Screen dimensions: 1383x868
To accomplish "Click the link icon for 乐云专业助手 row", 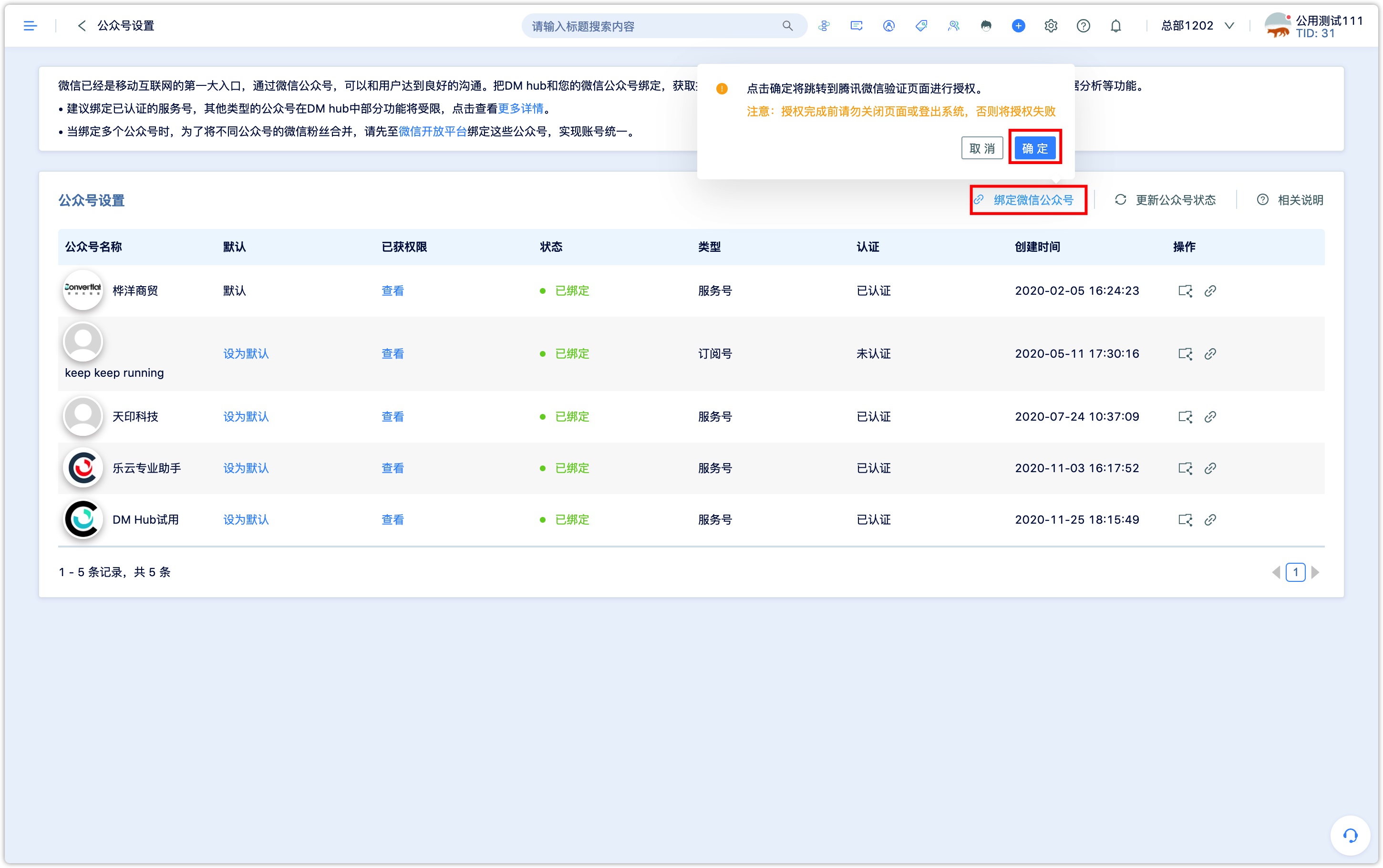I will 1210,468.
